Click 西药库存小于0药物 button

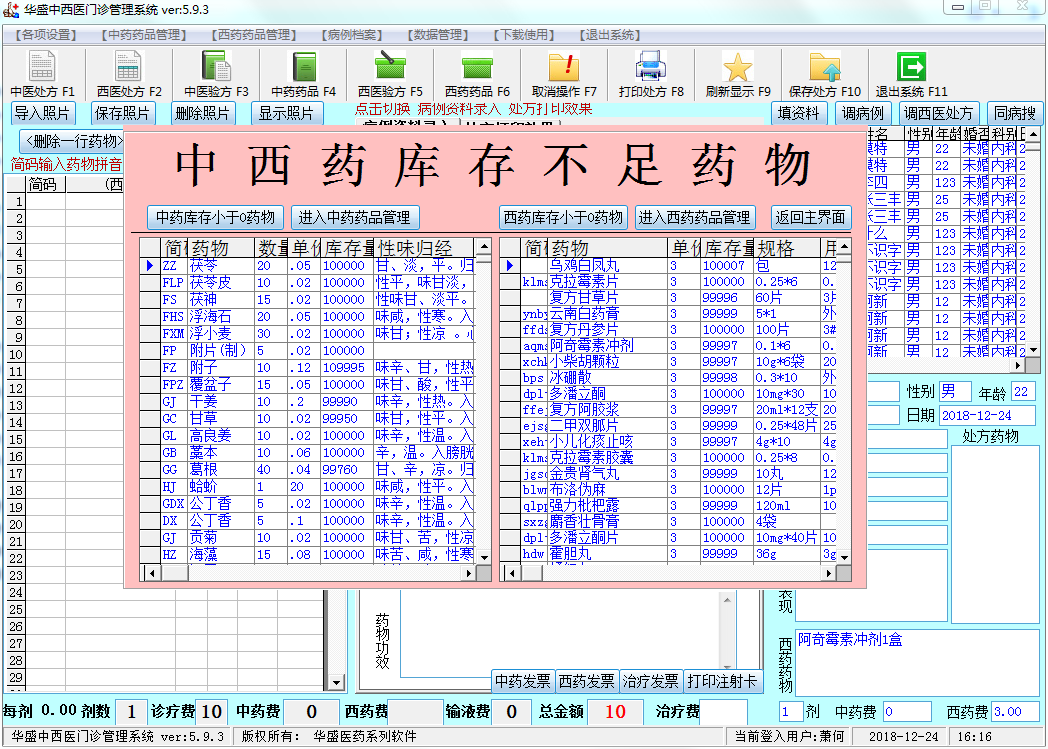tap(563, 217)
